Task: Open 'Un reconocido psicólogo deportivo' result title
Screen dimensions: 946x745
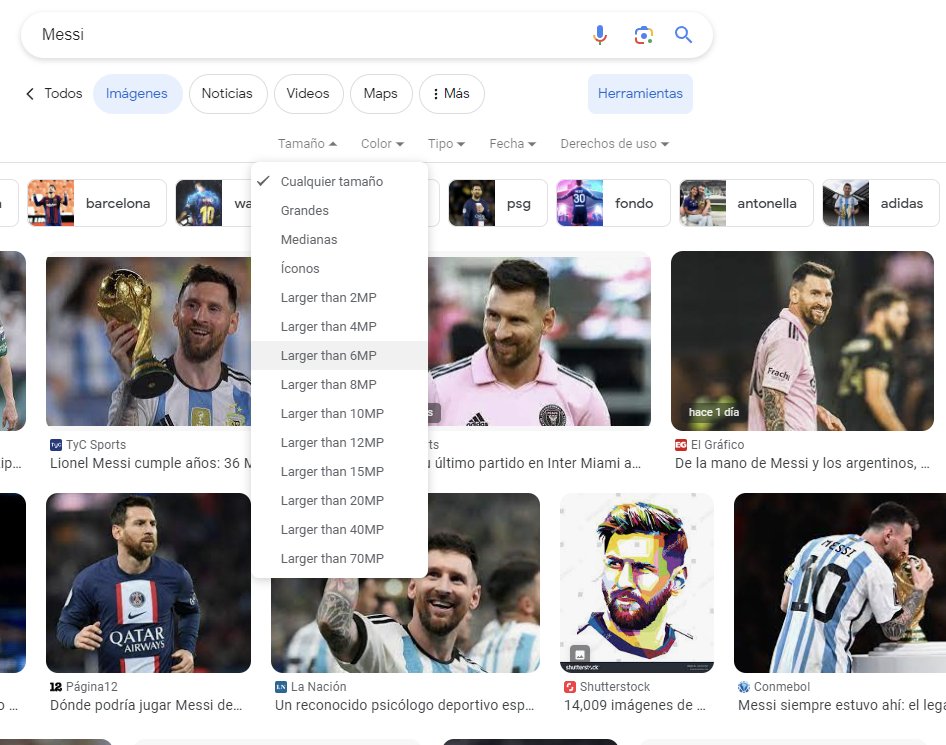Action: (x=404, y=705)
